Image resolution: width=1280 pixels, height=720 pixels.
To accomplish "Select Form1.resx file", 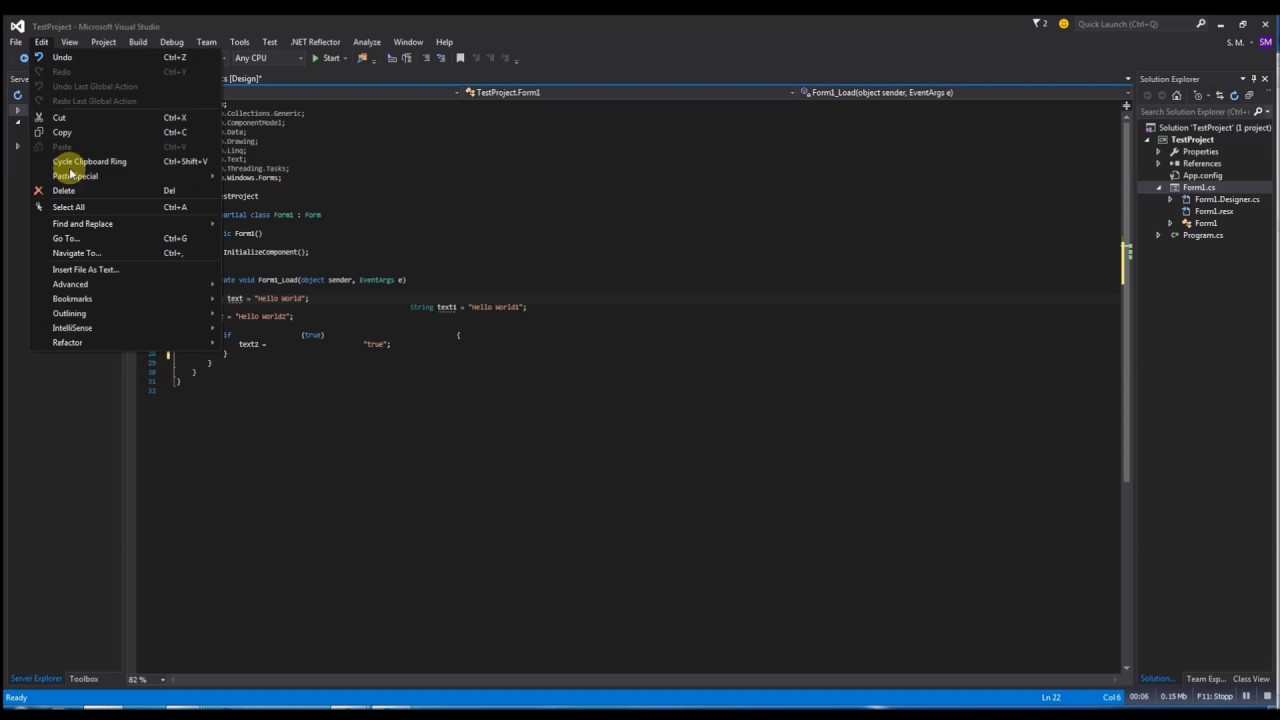I will (1214, 212).
